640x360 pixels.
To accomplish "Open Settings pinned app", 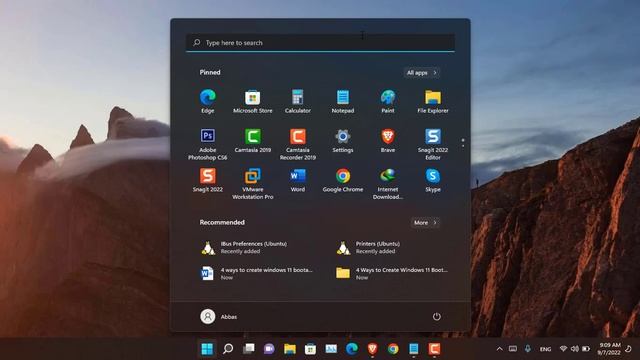I will click(343, 141).
